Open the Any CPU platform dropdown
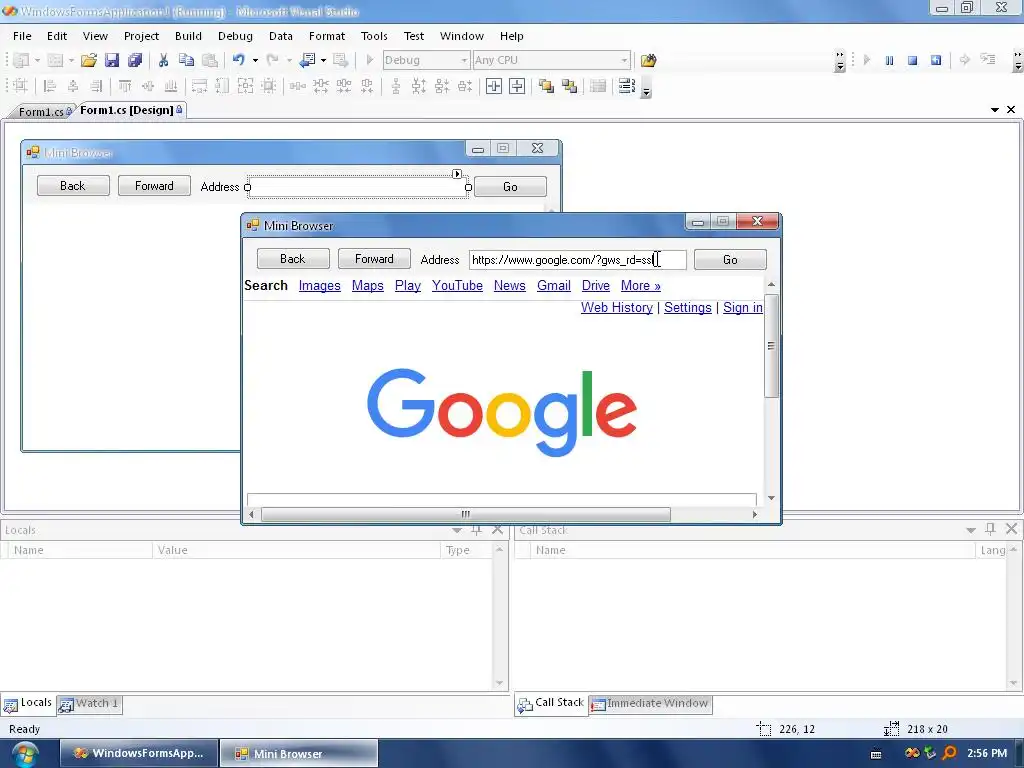Image resolution: width=1024 pixels, height=768 pixels. pos(624,60)
